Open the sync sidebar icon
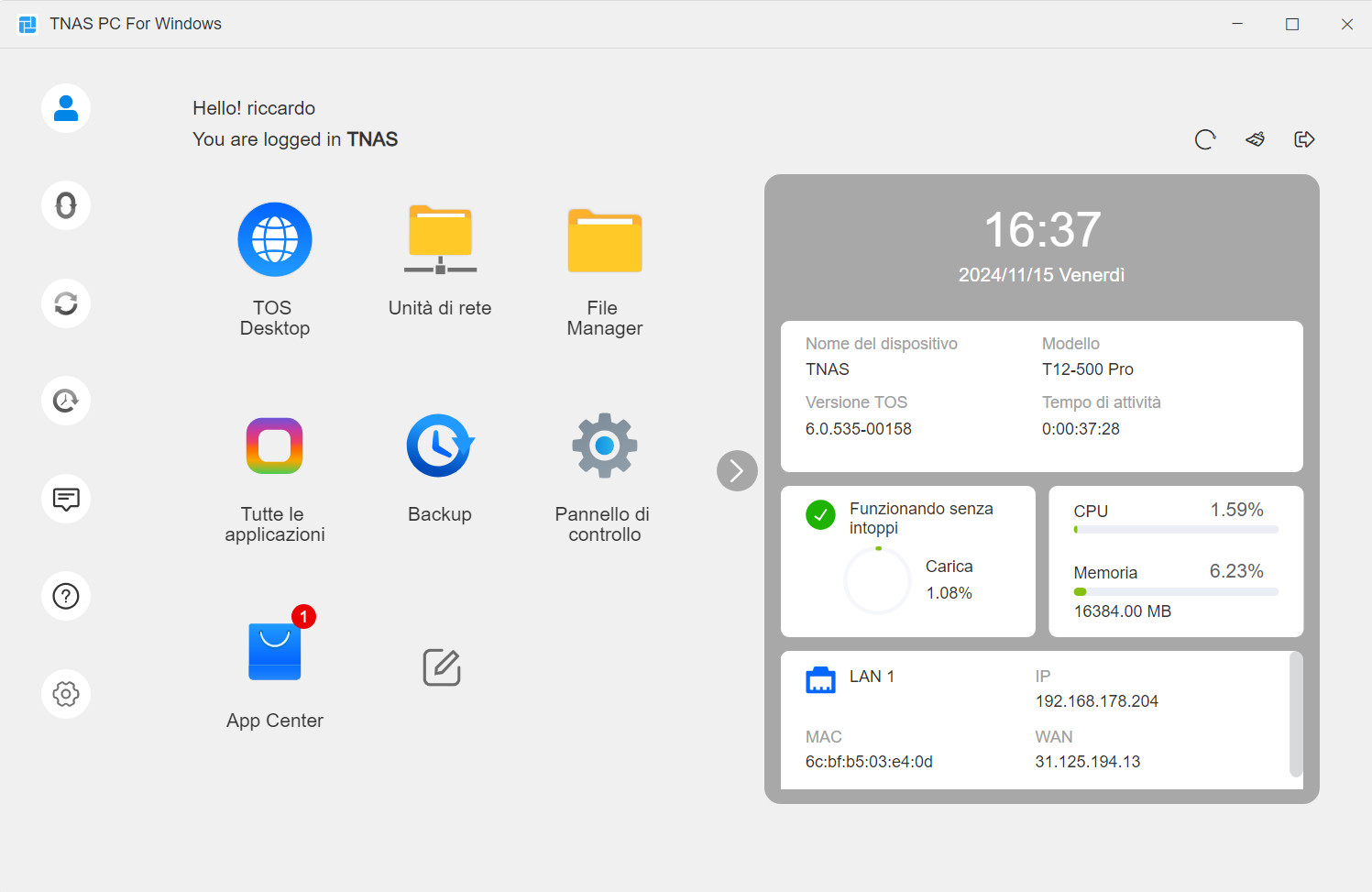 pos(66,303)
